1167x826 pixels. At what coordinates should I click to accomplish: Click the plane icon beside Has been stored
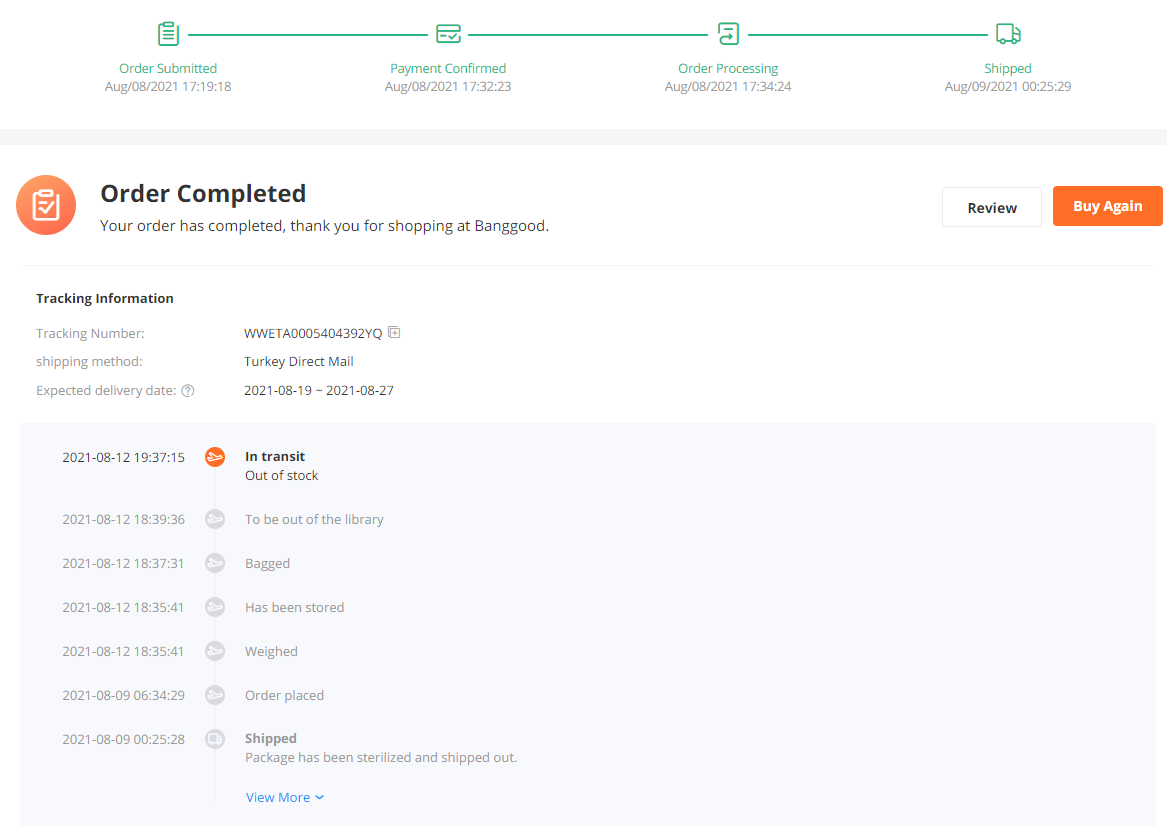coord(215,607)
